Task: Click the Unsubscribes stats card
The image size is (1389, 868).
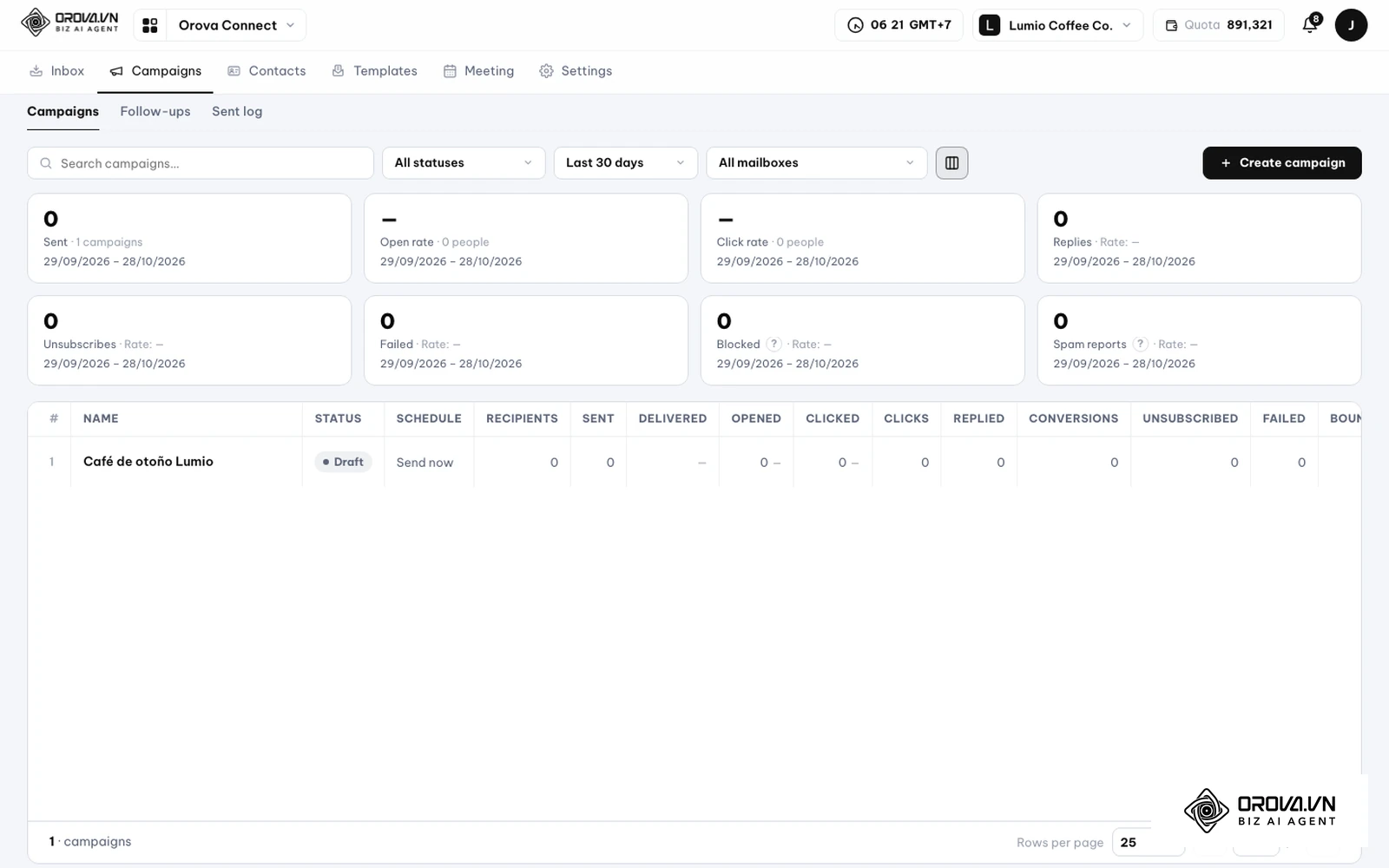Action: 189,340
